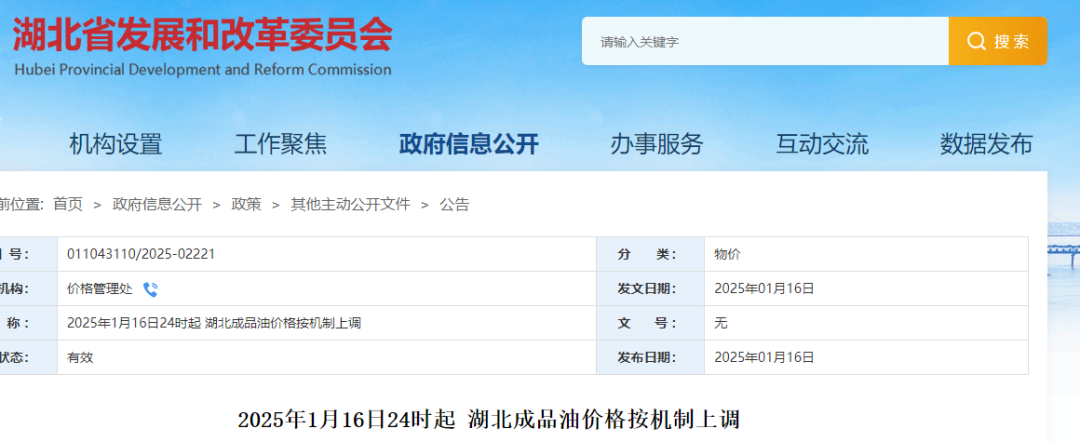Click the phone icon beside 价格管理处
Image resolution: width=1080 pixels, height=442 pixels.
(x=150, y=289)
